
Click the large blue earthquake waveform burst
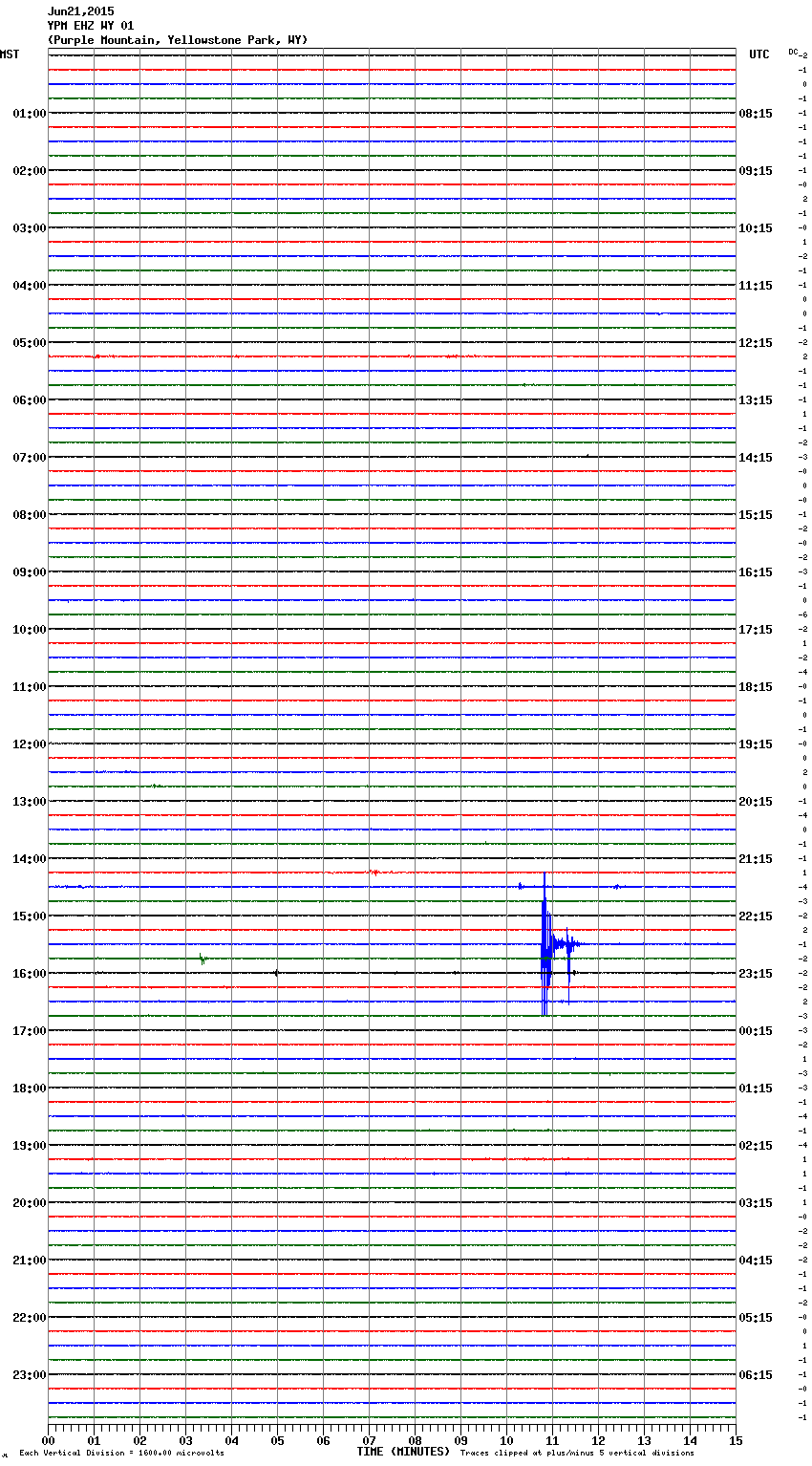coord(547,944)
